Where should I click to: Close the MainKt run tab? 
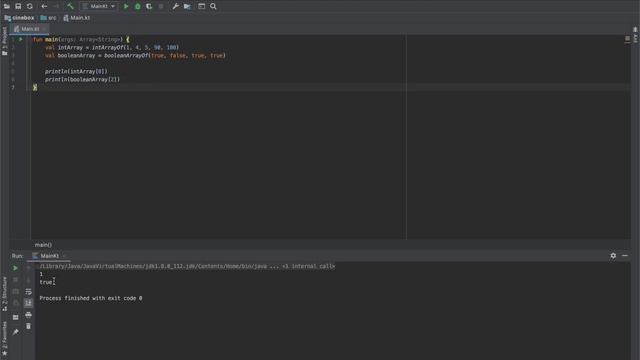point(64,256)
